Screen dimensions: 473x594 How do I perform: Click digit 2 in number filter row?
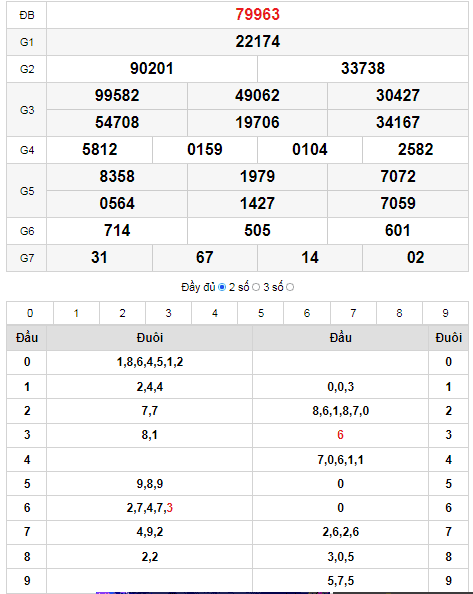[x=122, y=313]
